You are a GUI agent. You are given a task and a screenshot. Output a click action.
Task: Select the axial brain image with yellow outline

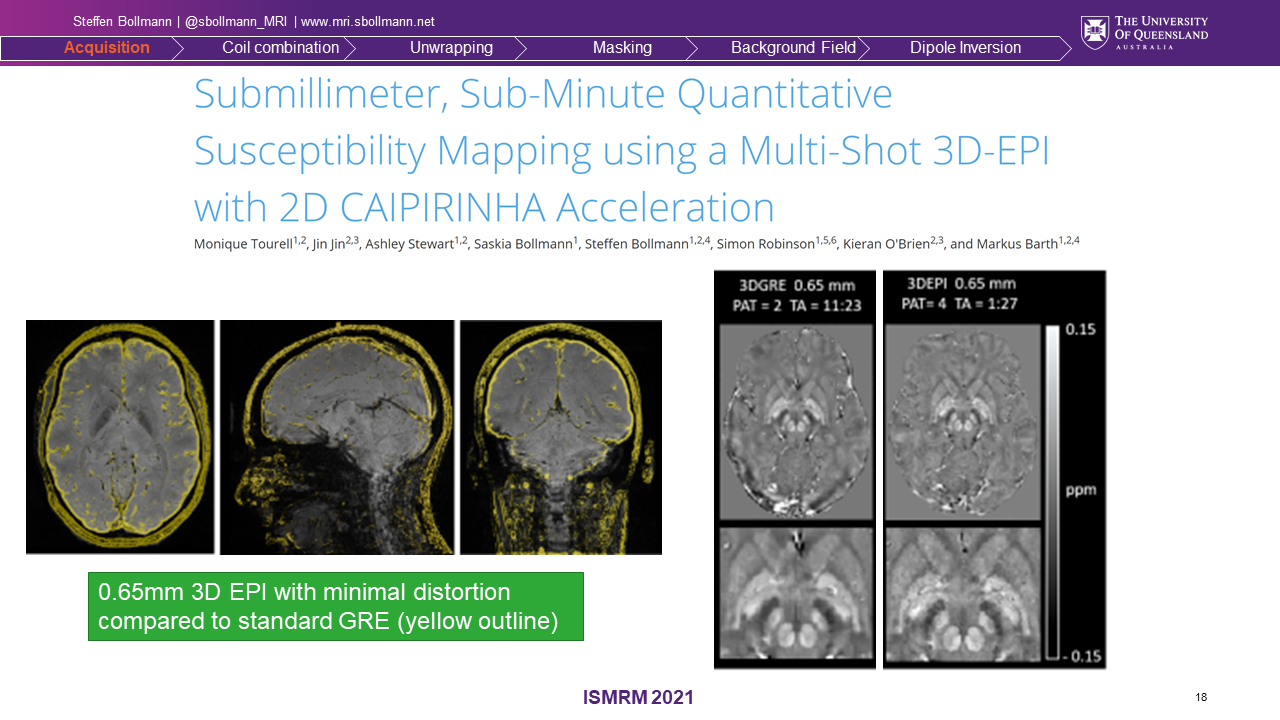click(120, 436)
